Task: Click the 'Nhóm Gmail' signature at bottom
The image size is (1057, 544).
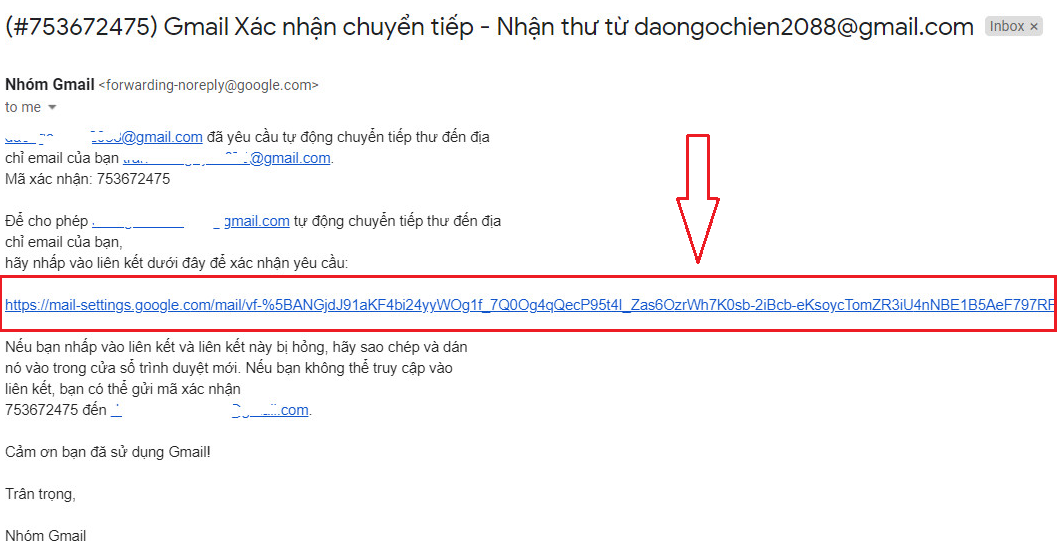Action: tap(46, 535)
